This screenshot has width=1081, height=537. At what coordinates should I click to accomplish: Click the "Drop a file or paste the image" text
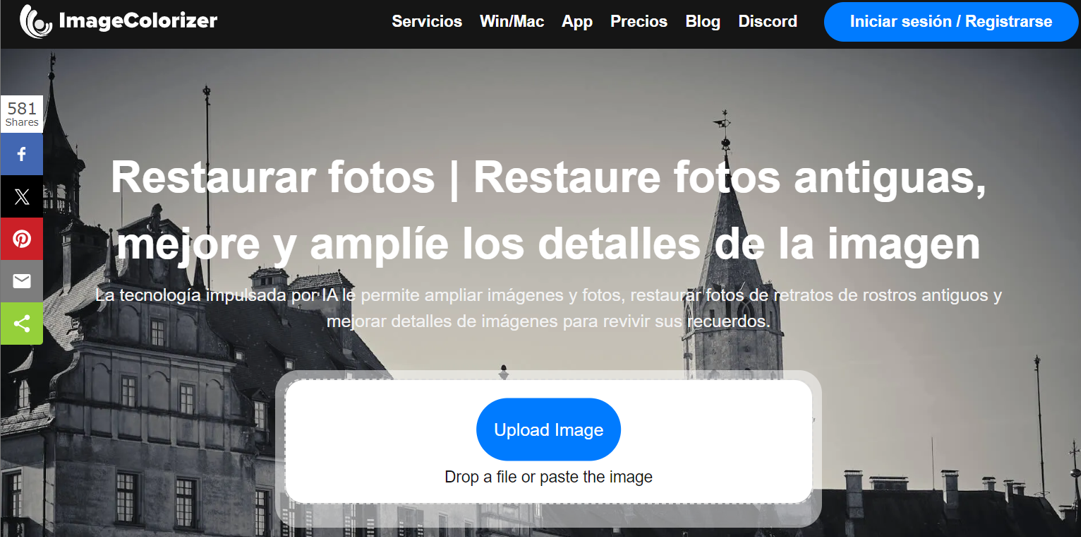[x=548, y=476]
